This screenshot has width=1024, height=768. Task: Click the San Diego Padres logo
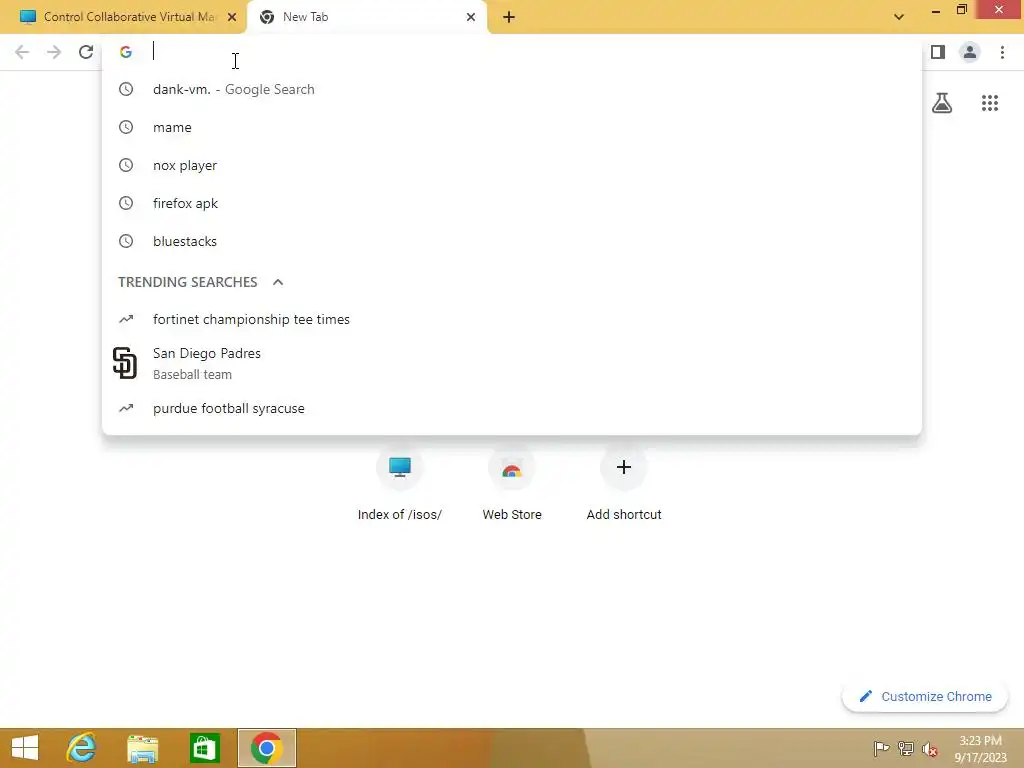(125, 363)
